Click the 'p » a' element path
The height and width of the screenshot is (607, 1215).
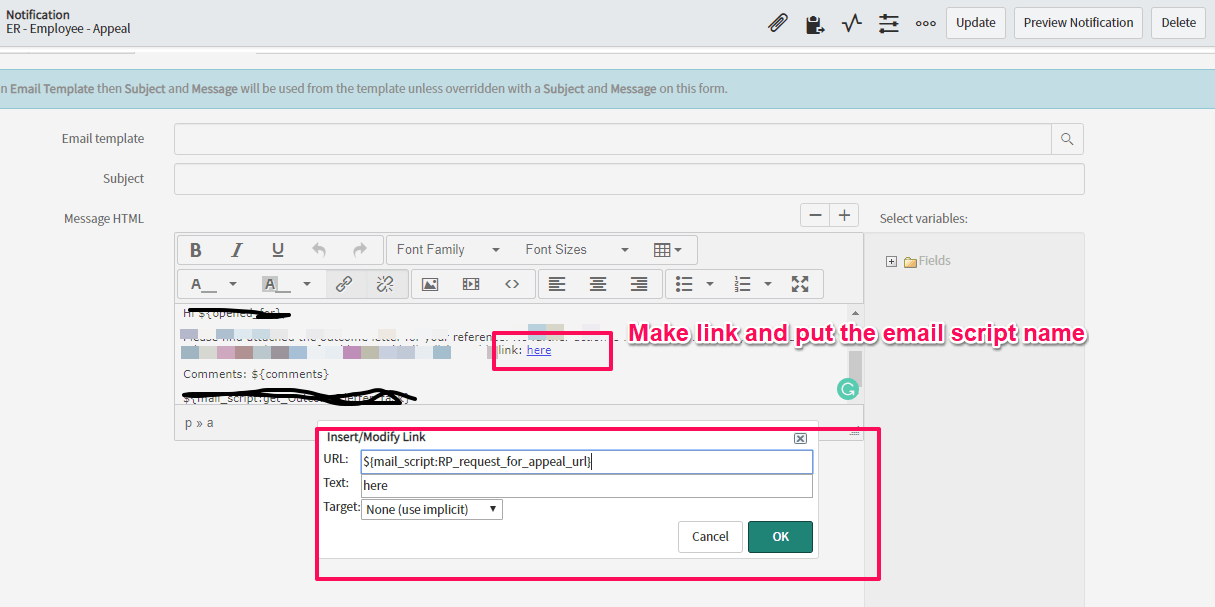[x=199, y=423]
